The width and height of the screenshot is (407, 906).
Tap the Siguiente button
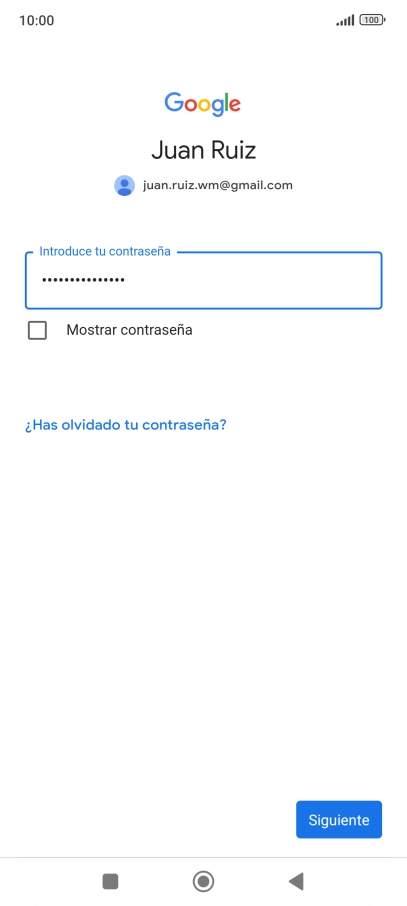[339, 819]
